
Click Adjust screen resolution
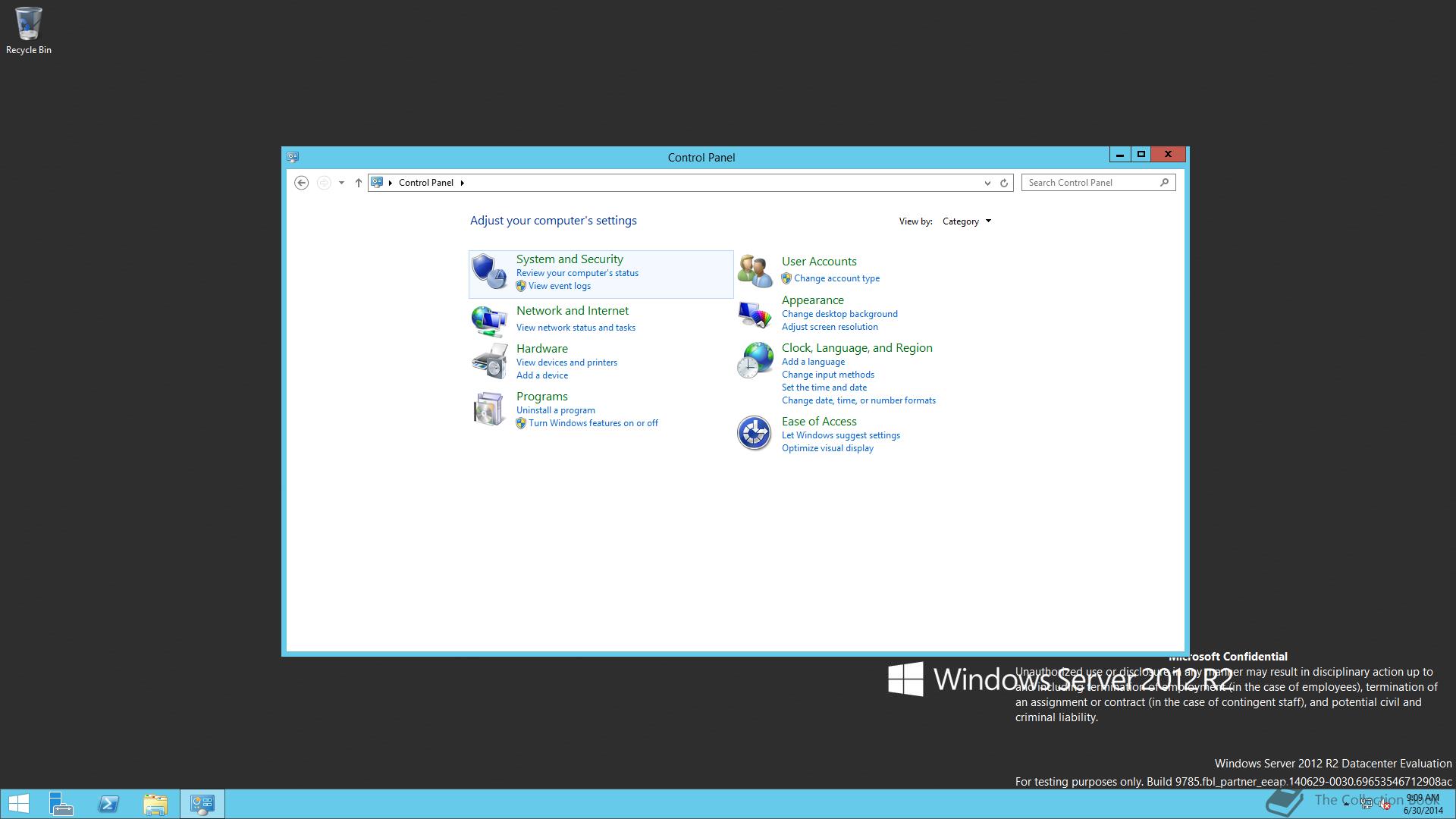tap(830, 327)
